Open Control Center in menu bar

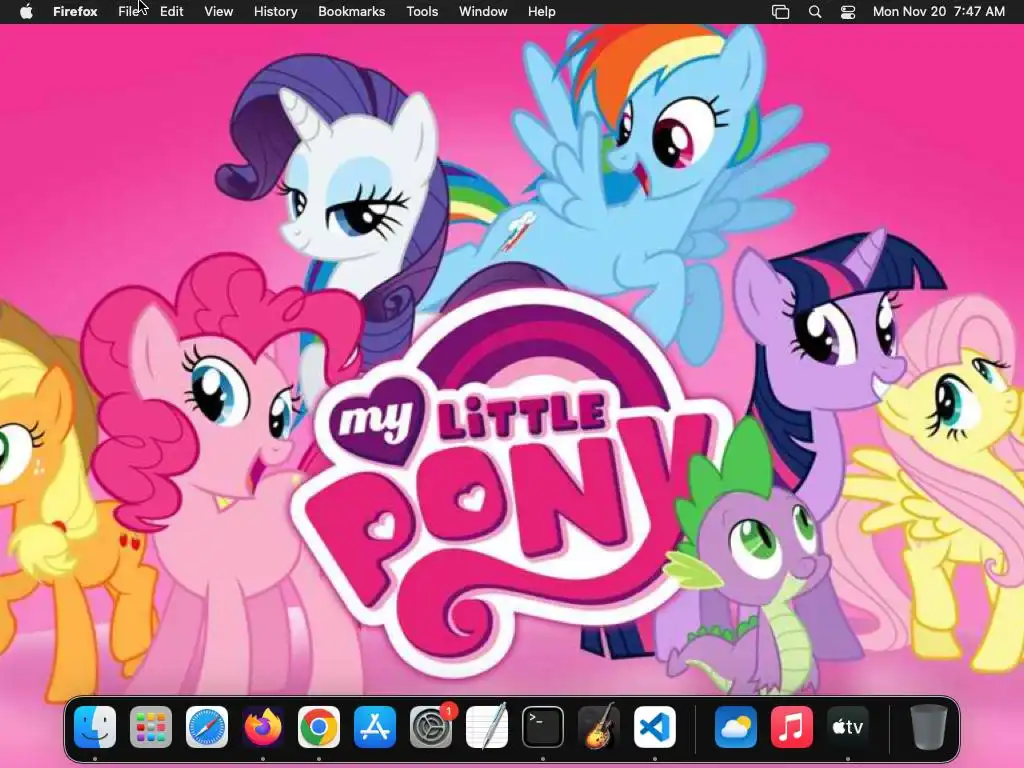click(848, 12)
